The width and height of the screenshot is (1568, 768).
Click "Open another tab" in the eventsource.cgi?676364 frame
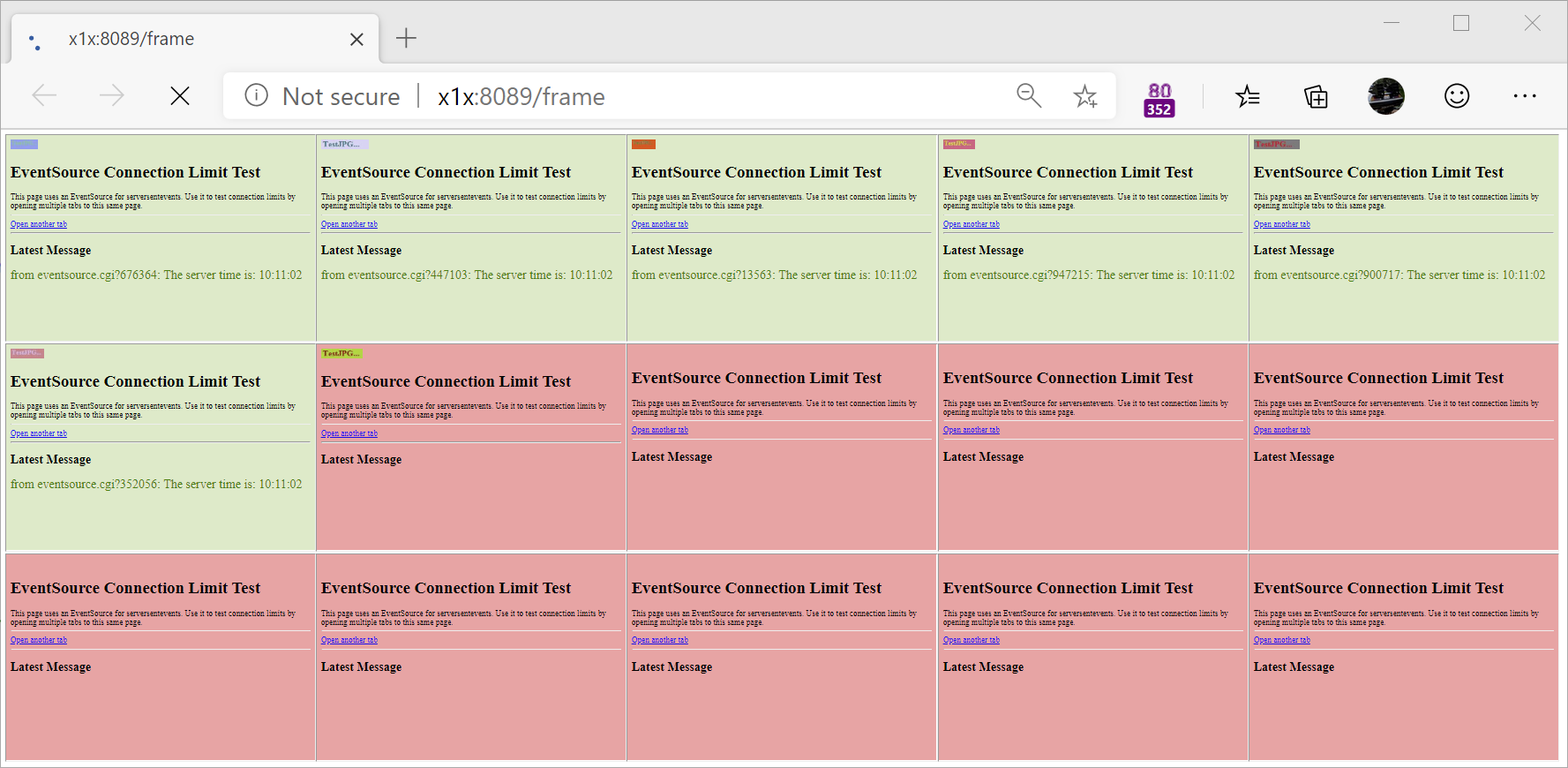pos(39,224)
